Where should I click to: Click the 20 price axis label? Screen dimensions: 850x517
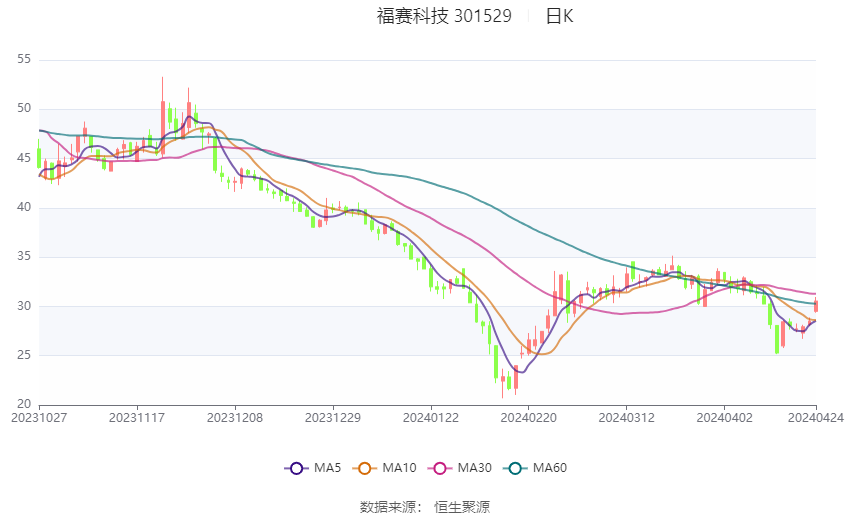pos(24,404)
